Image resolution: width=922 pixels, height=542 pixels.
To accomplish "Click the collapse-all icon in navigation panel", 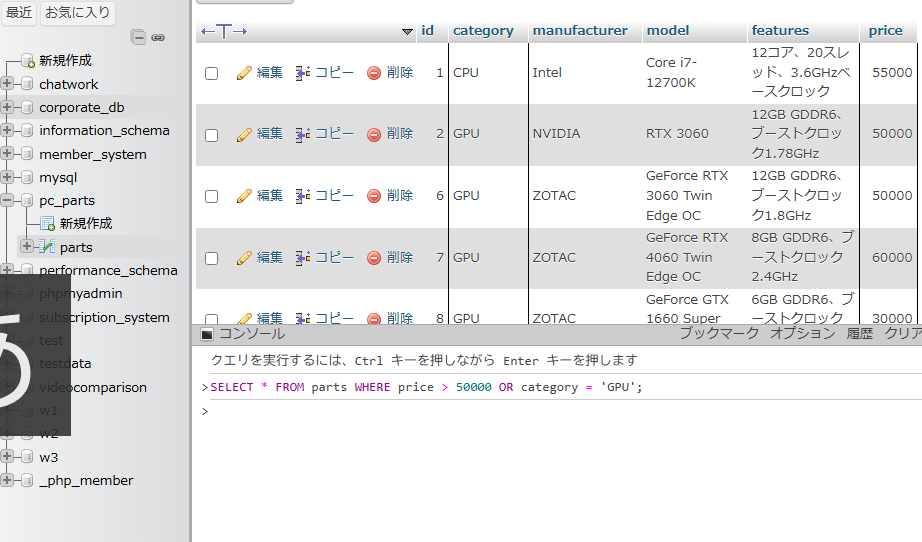I will click(x=139, y=37).
